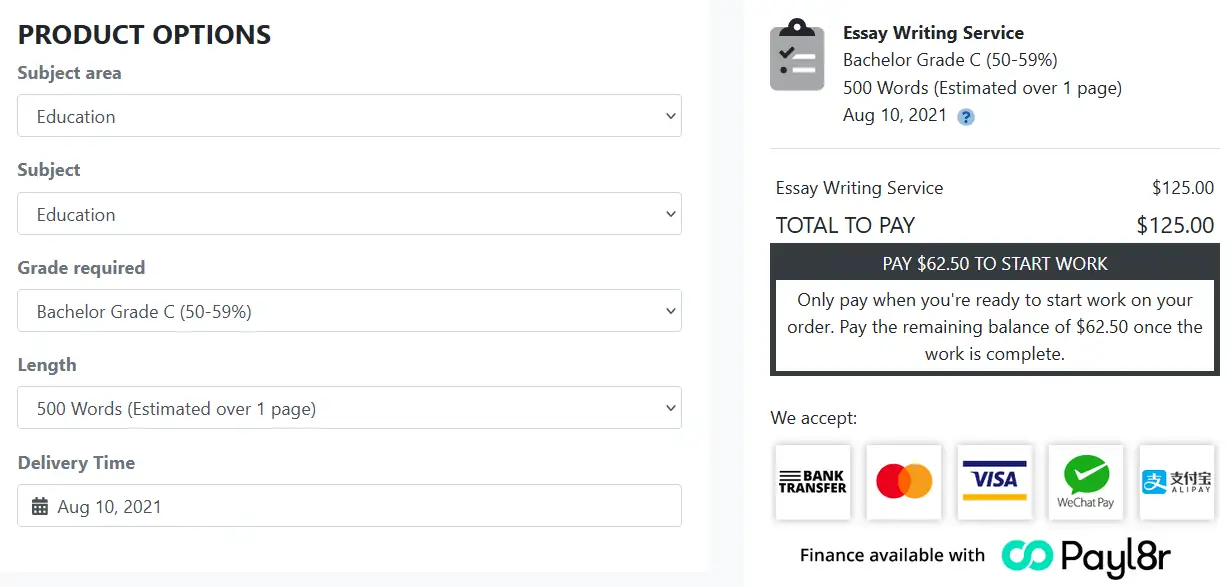Click the essay clipboard icon beside Essay Writing Service

pos(797,55)
